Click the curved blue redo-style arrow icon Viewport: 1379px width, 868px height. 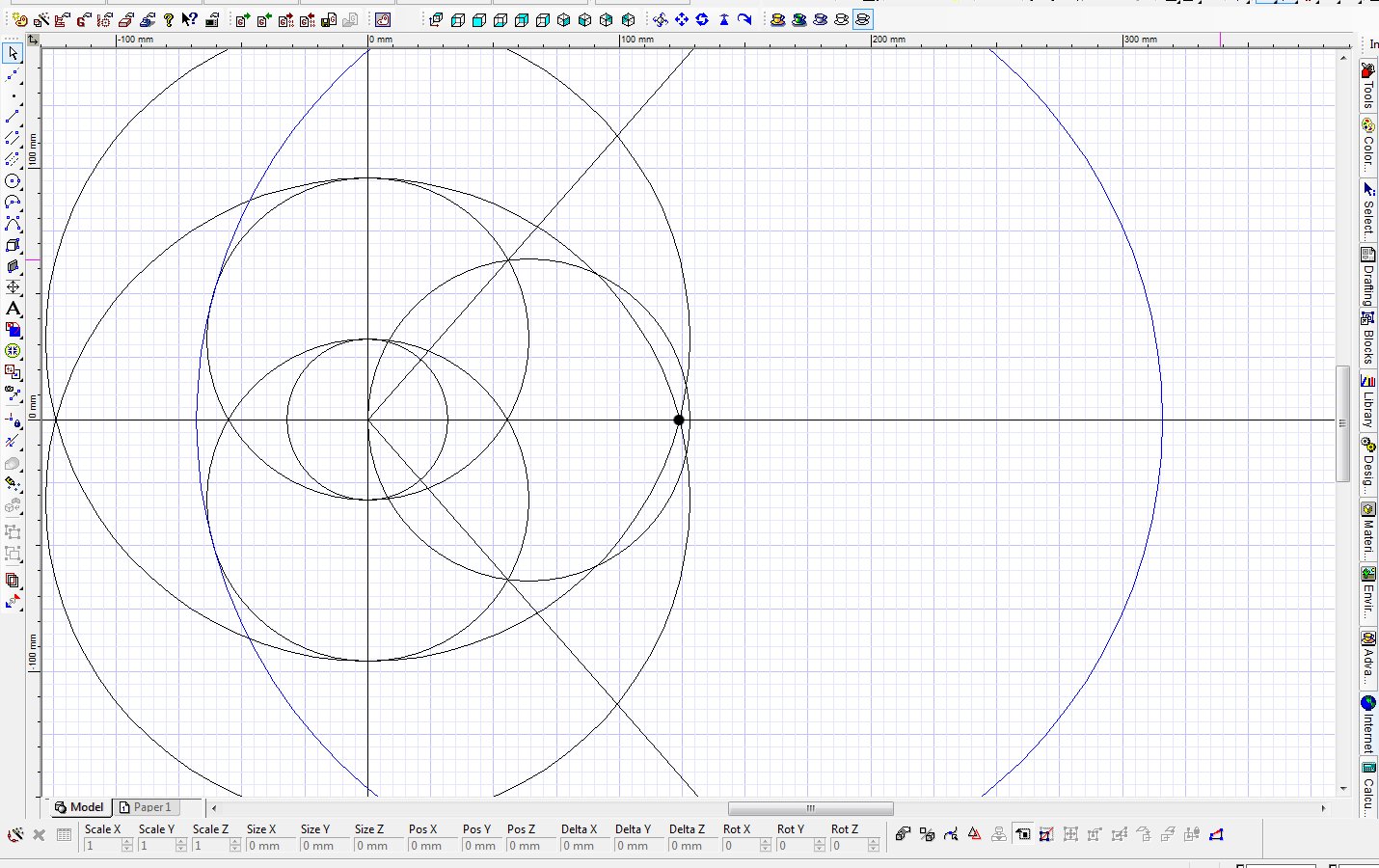pyautogui.click(x=744, y=19)
